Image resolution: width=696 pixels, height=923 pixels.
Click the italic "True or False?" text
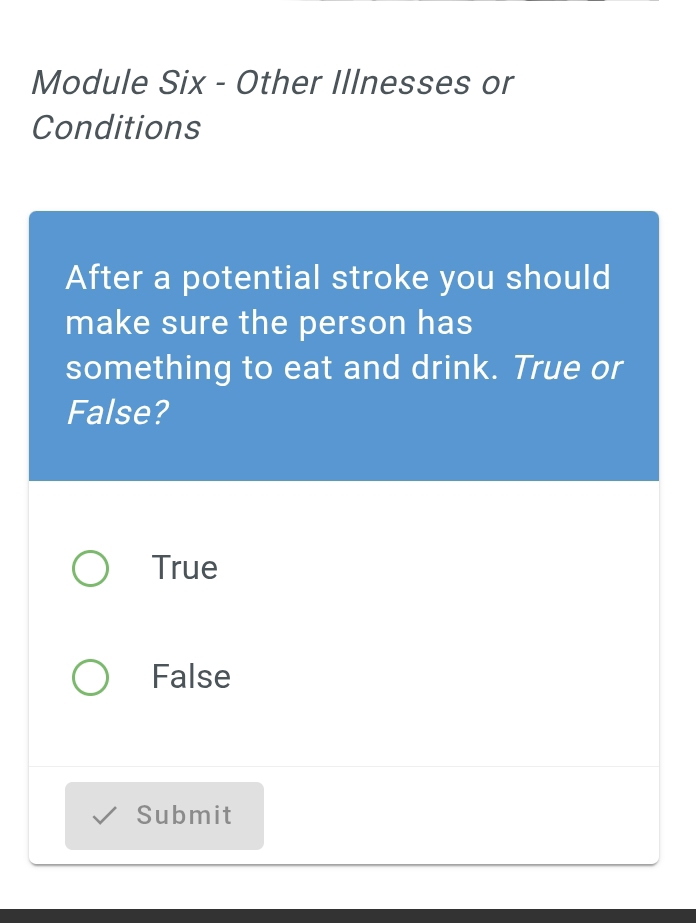[x=567, y=368]
